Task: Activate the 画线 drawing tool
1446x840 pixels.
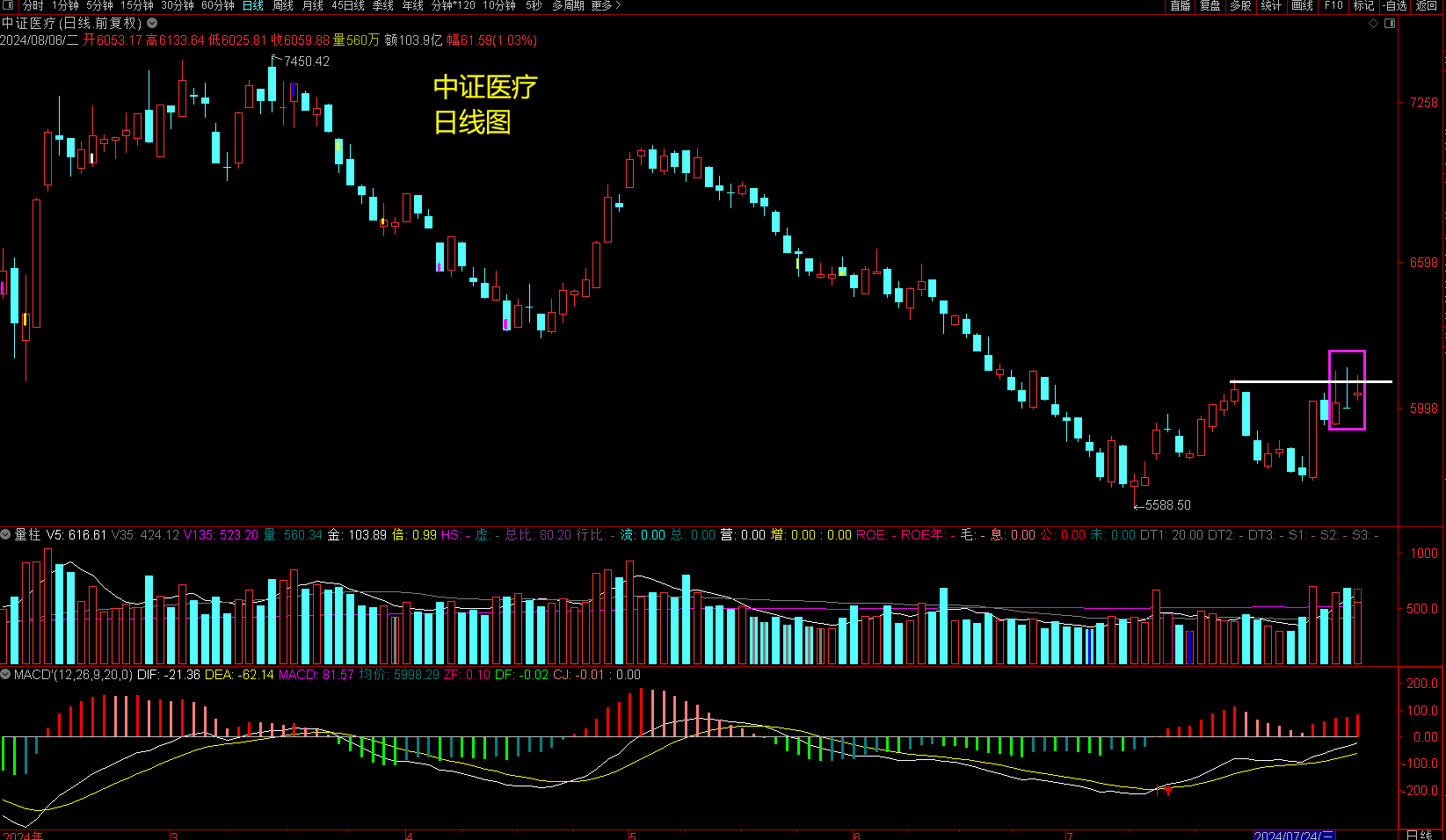Action: 1303,5
